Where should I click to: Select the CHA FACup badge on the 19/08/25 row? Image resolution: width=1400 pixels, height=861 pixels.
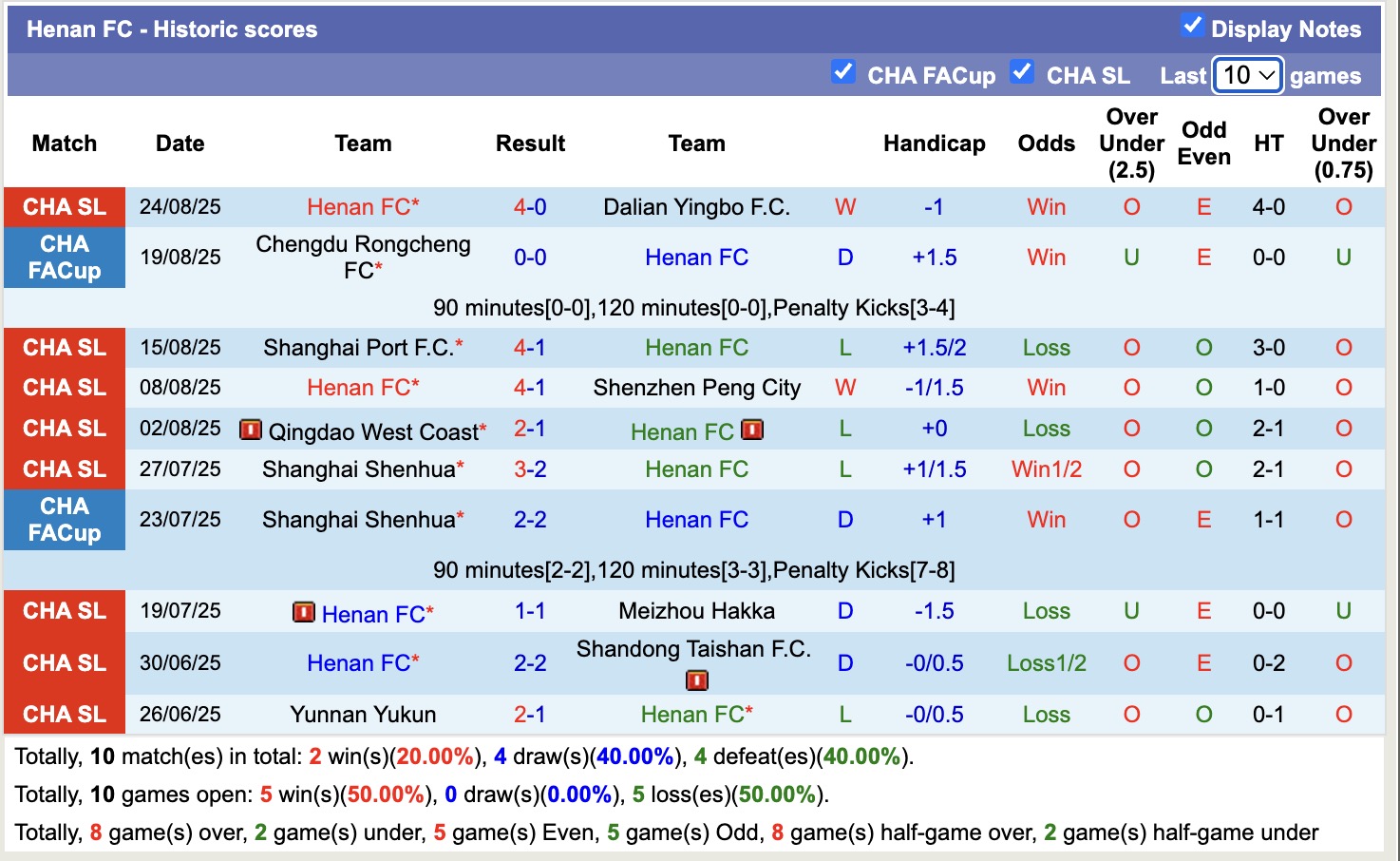[64, 258]
